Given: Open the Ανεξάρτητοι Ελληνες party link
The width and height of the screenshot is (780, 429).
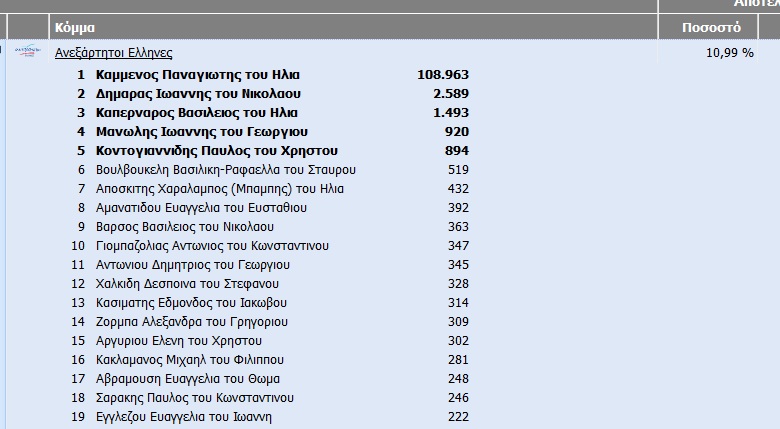Looking at the screenshot, I should click(113, 53).
